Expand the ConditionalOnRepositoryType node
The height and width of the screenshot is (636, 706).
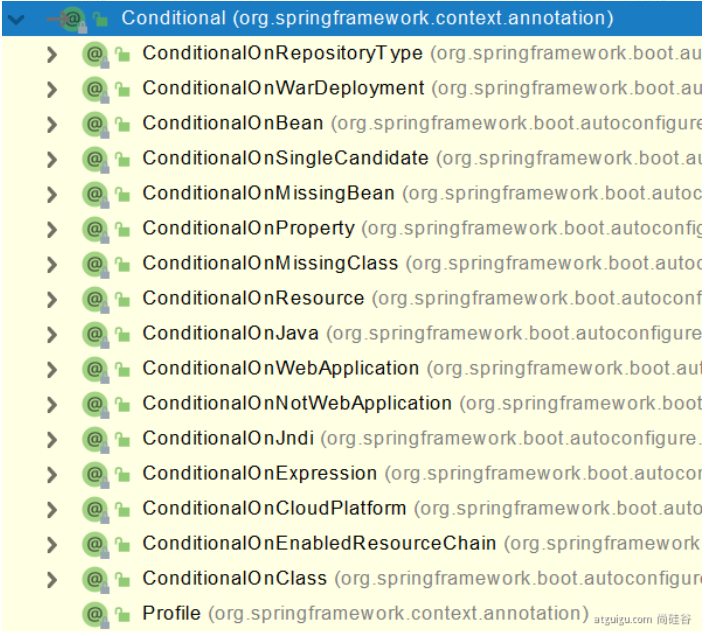(x=52, y=55)
